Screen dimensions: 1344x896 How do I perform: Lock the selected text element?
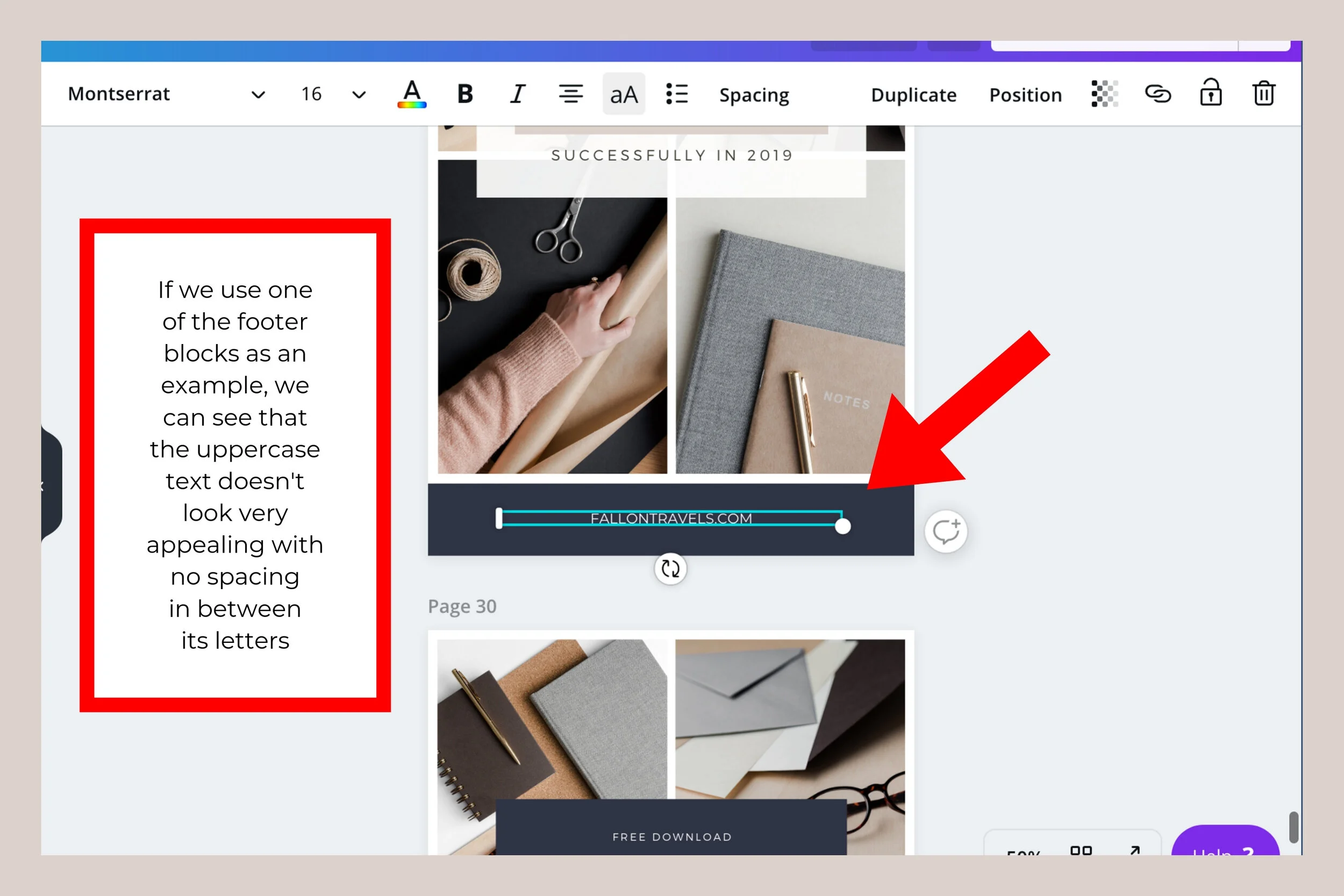[1211, 94]
